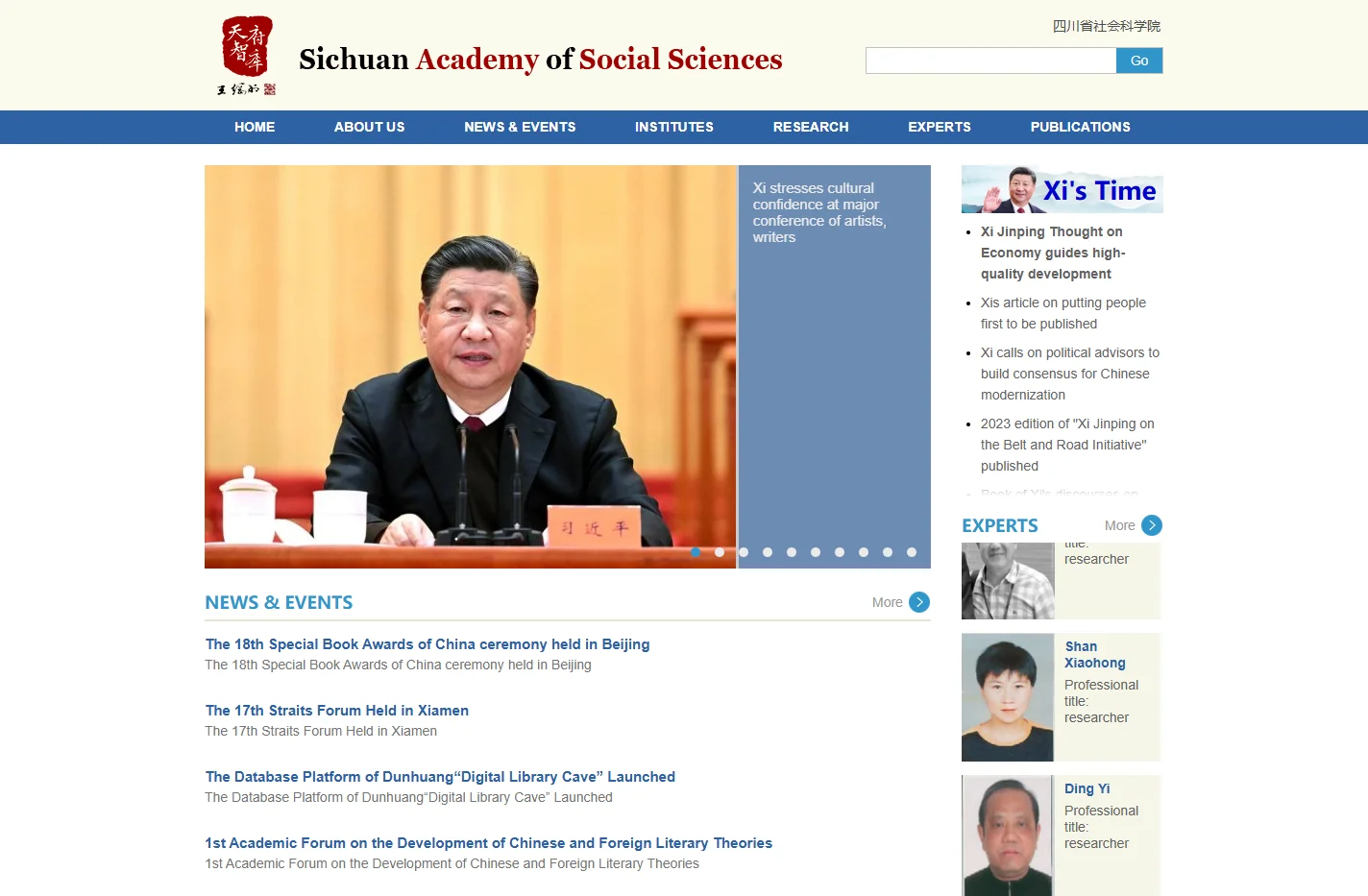Viewport: 1368px width, 896px height.
Task: Click 18th Special Book Awards summary text
Action: pos(398,665)
